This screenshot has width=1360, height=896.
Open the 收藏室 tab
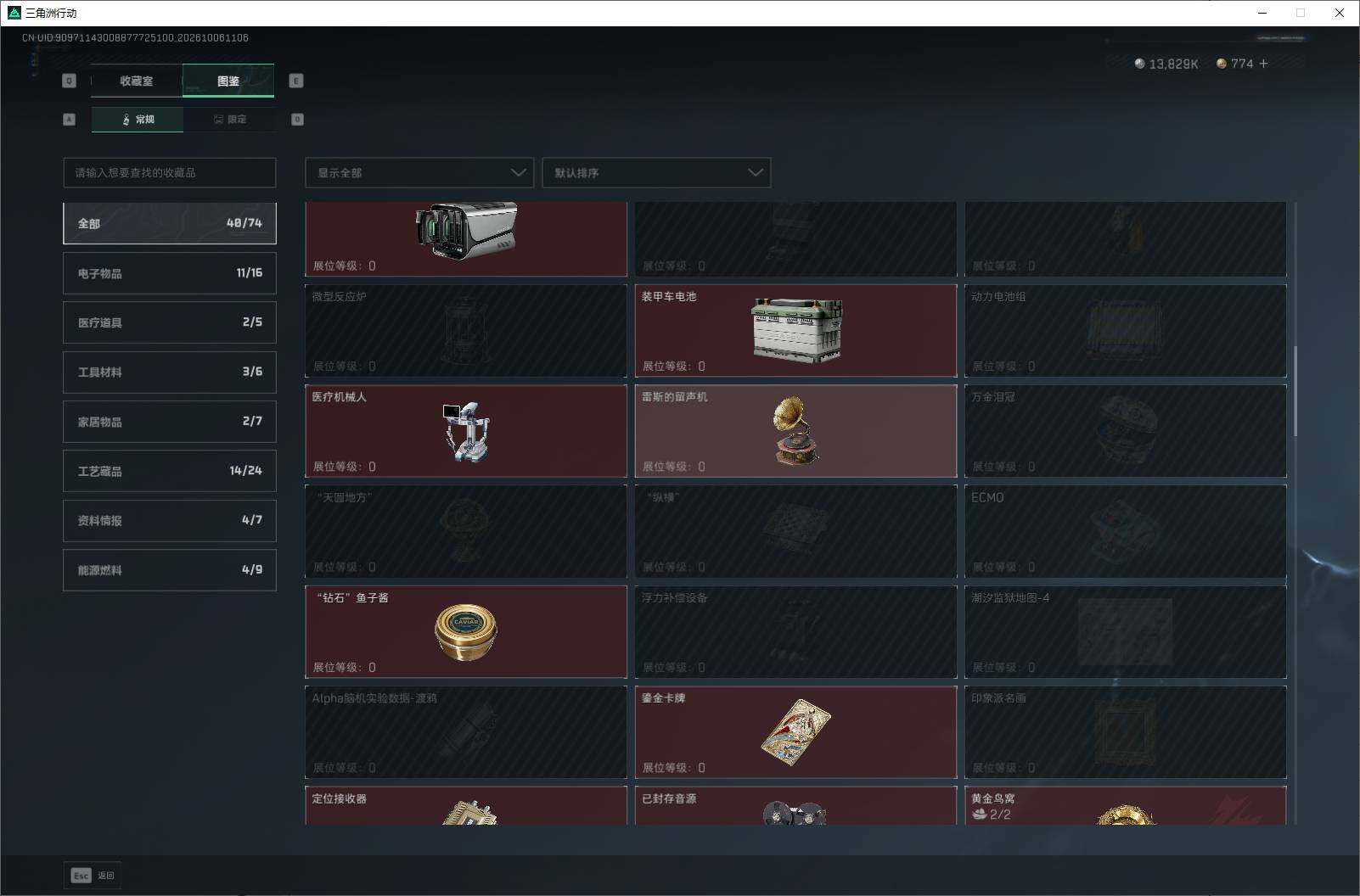click(x=137, y=81)
